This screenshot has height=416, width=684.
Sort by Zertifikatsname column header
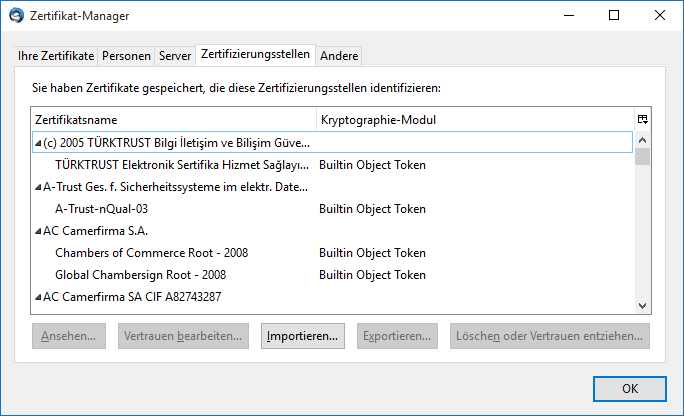point(173,120)
